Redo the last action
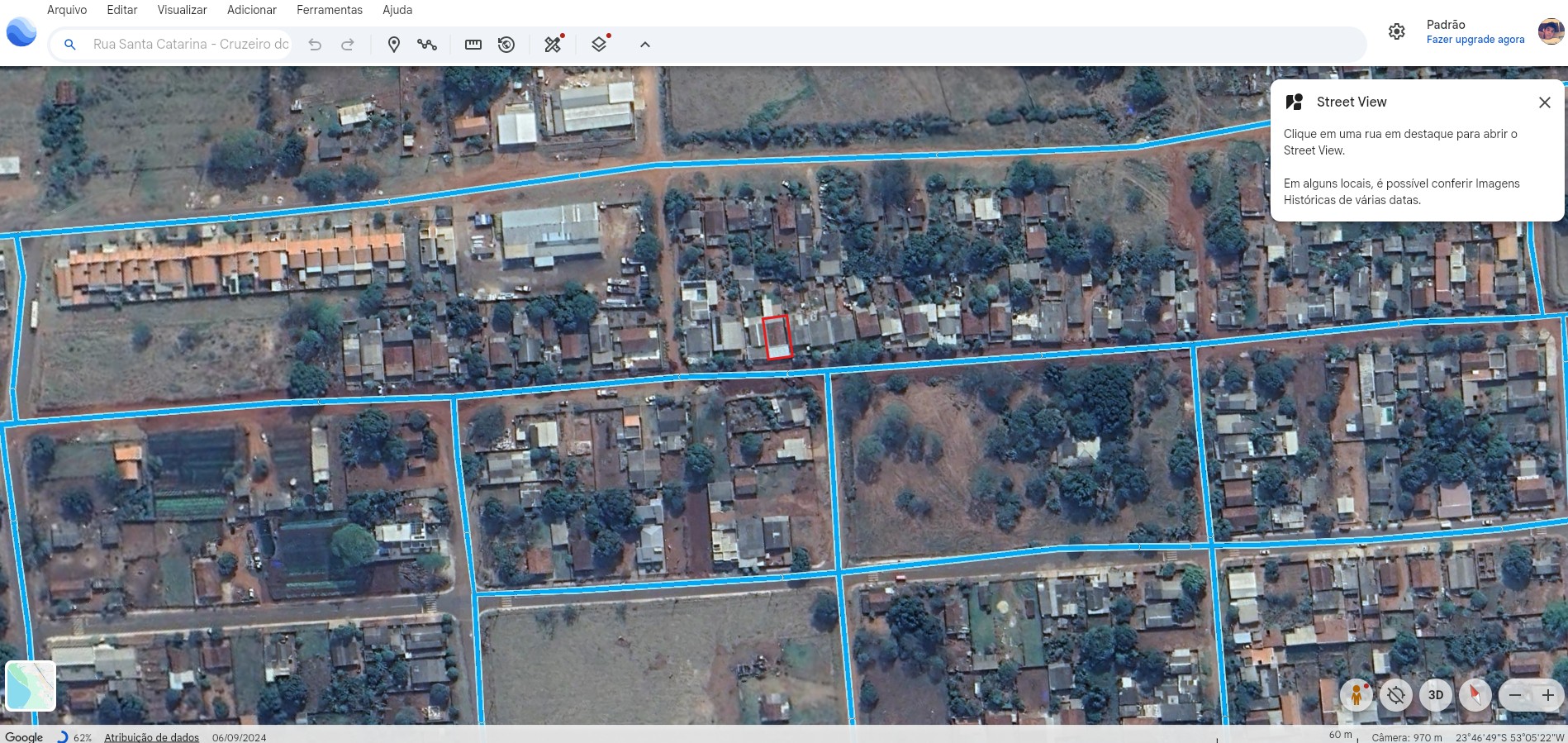The image size is (1568, 743). [348, 45]
